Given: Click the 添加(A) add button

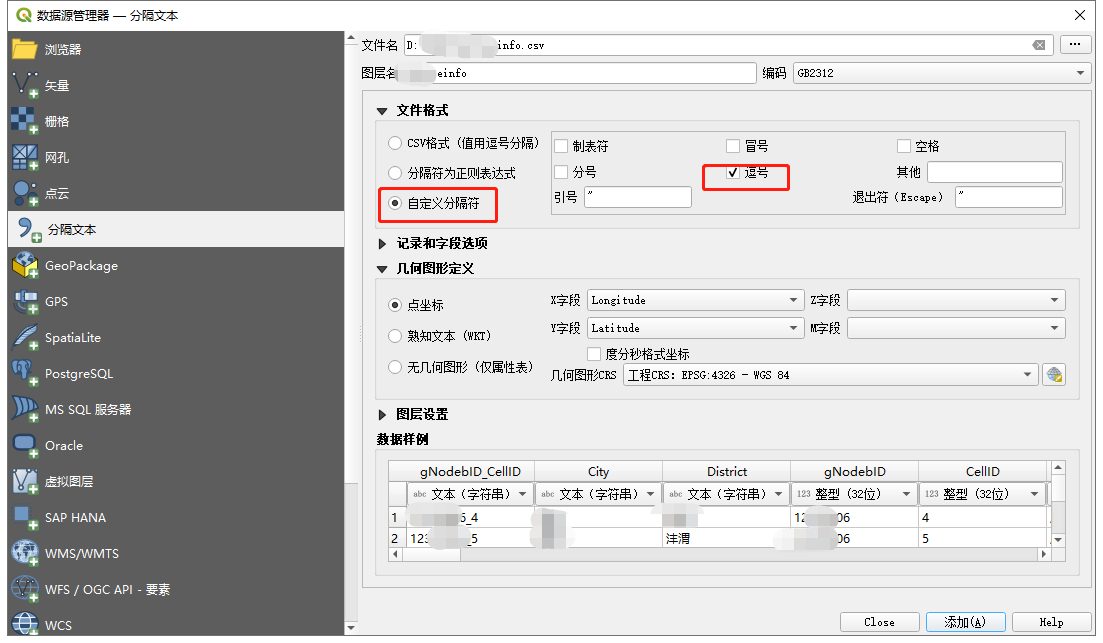Looking at the screenshot, I should click(x=964, y=622).
